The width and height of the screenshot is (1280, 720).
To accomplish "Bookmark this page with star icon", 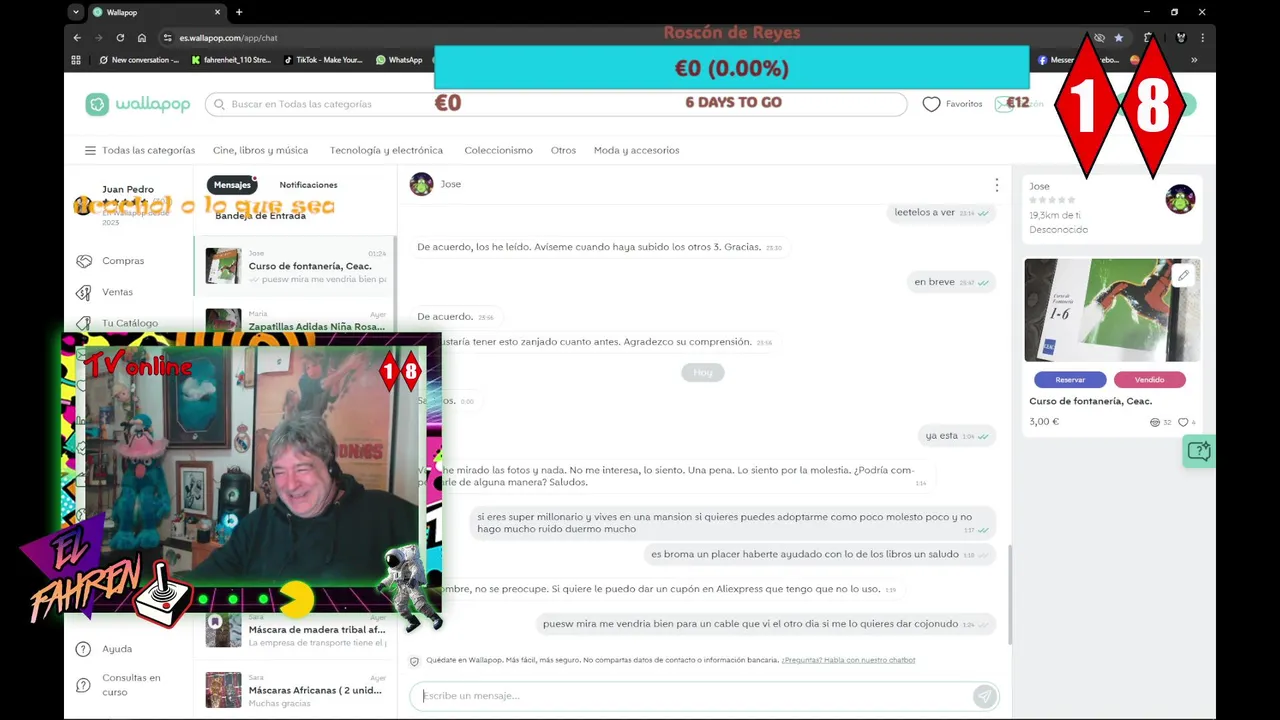I will (1119, 38).
